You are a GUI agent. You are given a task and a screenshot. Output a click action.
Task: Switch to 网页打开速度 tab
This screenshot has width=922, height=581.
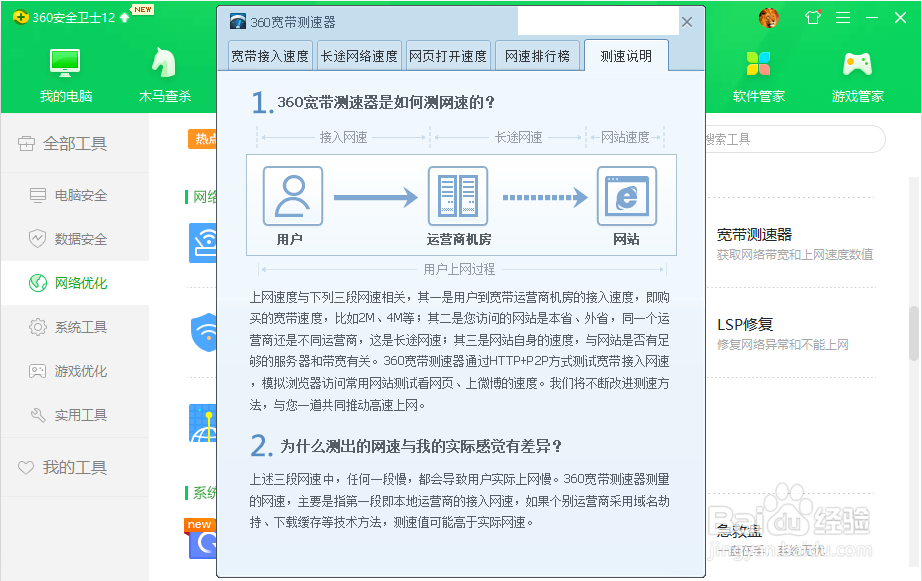(448, 56)
